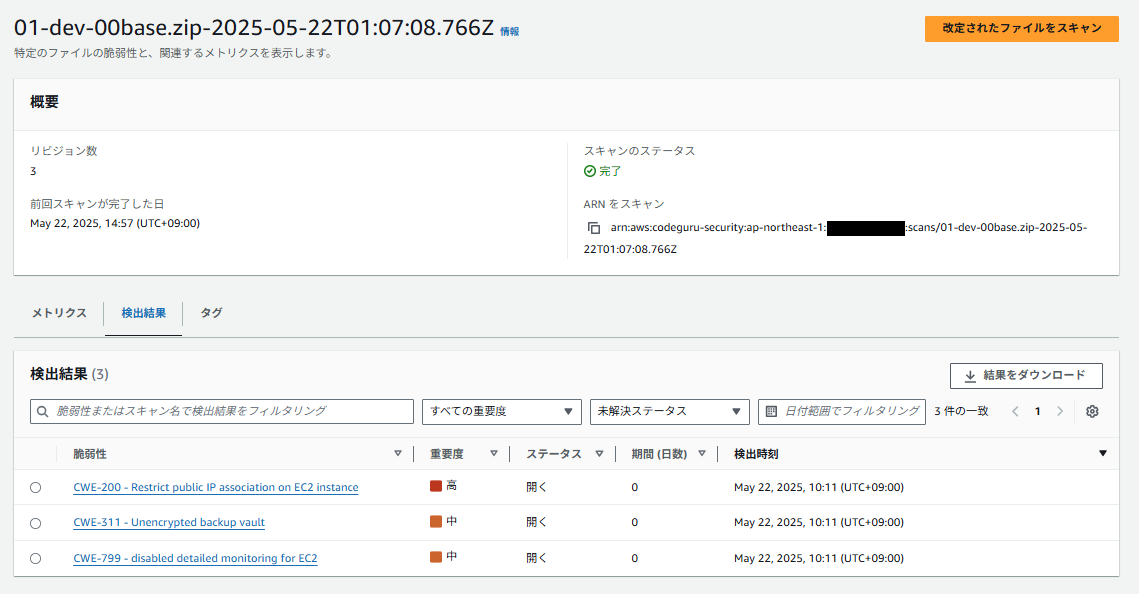Click the May 22, 2025, 14:57 last scan date

pyautogui.click(x=115, y=223)
